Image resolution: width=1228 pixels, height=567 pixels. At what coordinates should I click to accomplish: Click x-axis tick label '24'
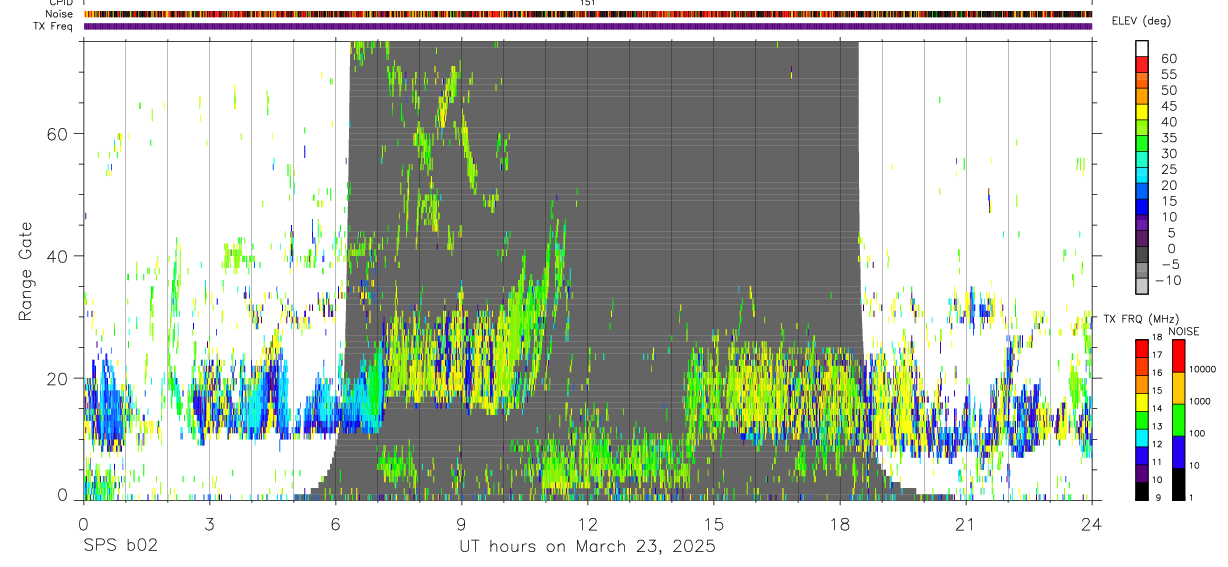[x=1091, y=524]
